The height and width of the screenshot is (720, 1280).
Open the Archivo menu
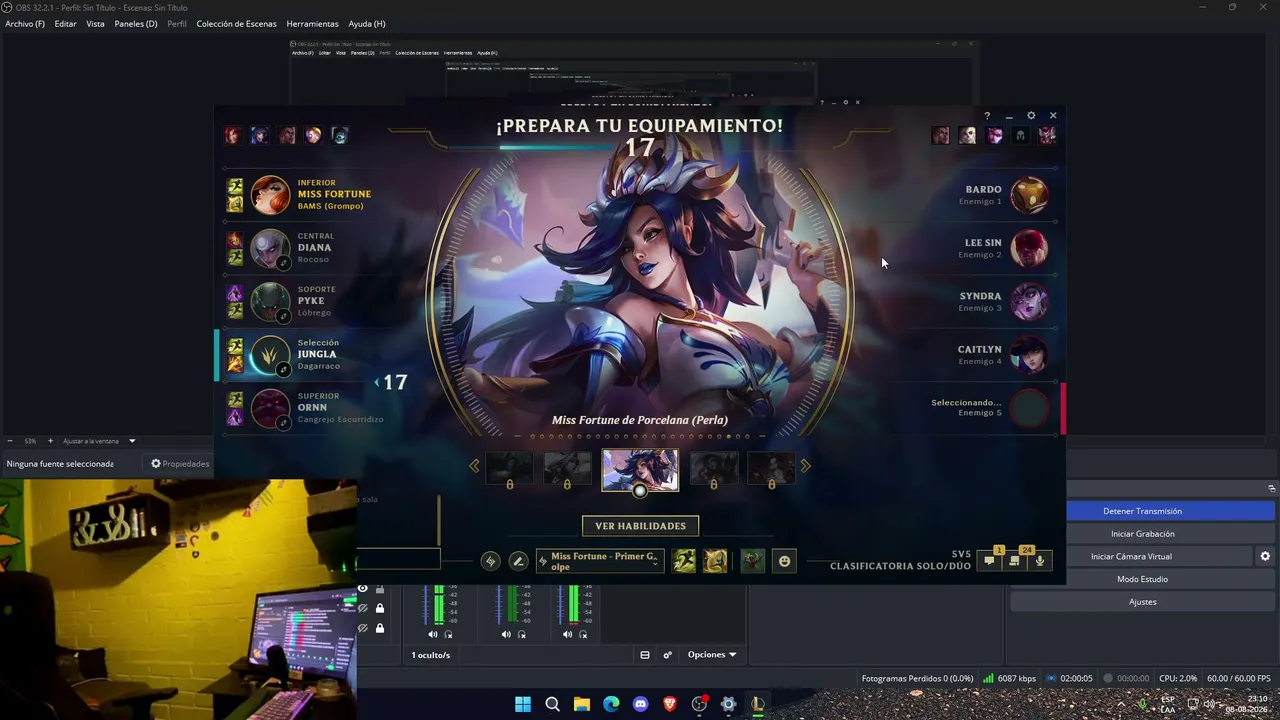tap(25, 24)
